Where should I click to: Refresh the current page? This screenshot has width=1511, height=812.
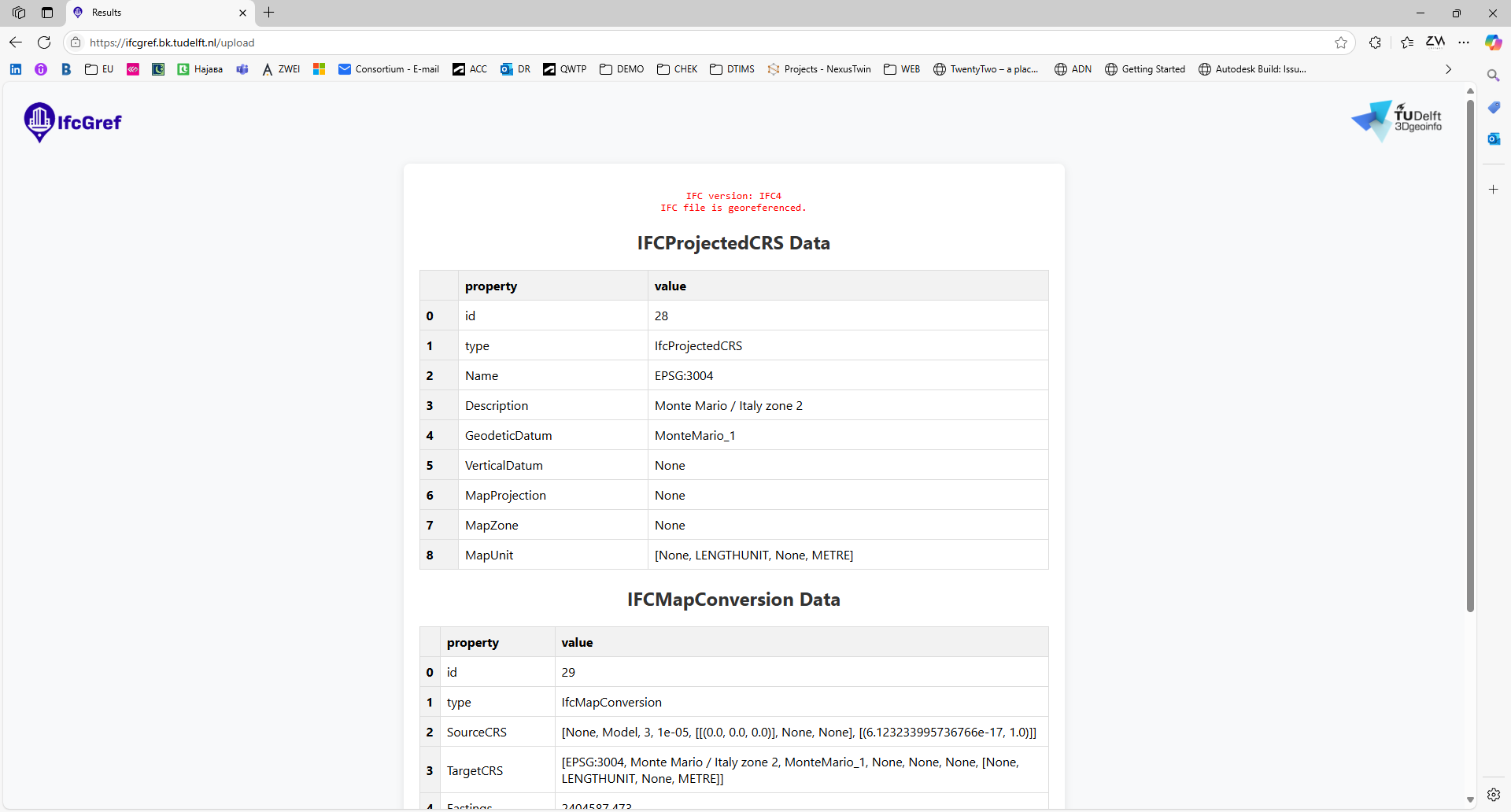point(44,42)
